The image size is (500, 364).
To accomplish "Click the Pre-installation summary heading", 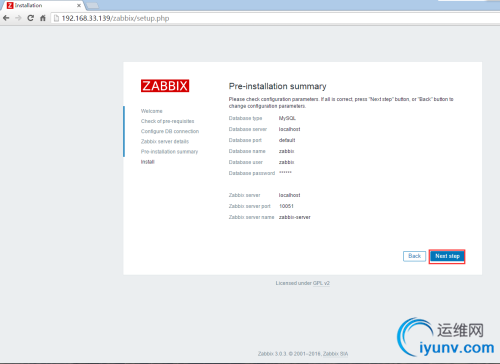I will (x=277, y=86).
